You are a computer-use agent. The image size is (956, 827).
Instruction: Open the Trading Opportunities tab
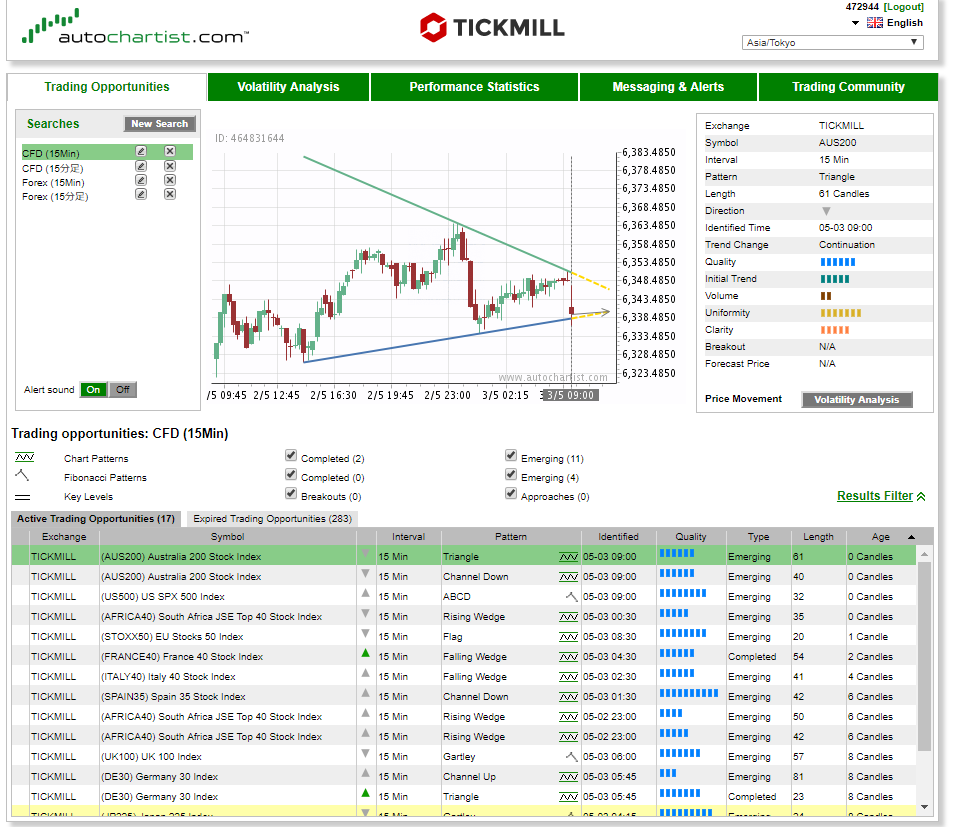coord(107,87)
